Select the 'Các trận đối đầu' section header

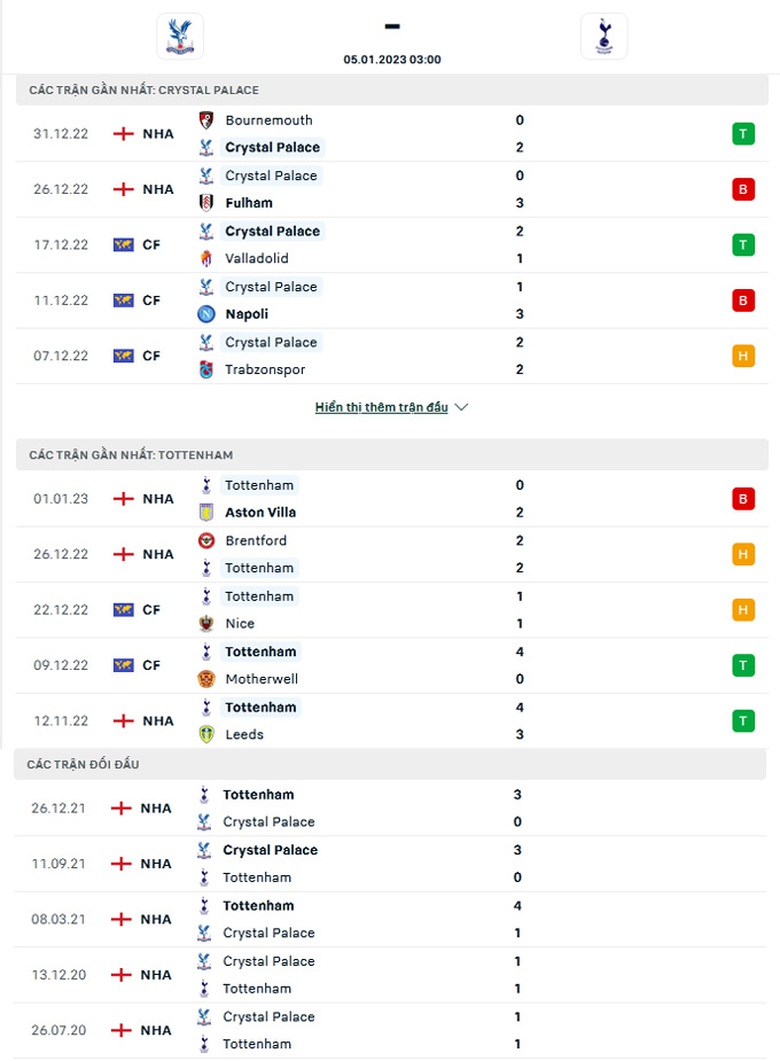tap(84, 765)
